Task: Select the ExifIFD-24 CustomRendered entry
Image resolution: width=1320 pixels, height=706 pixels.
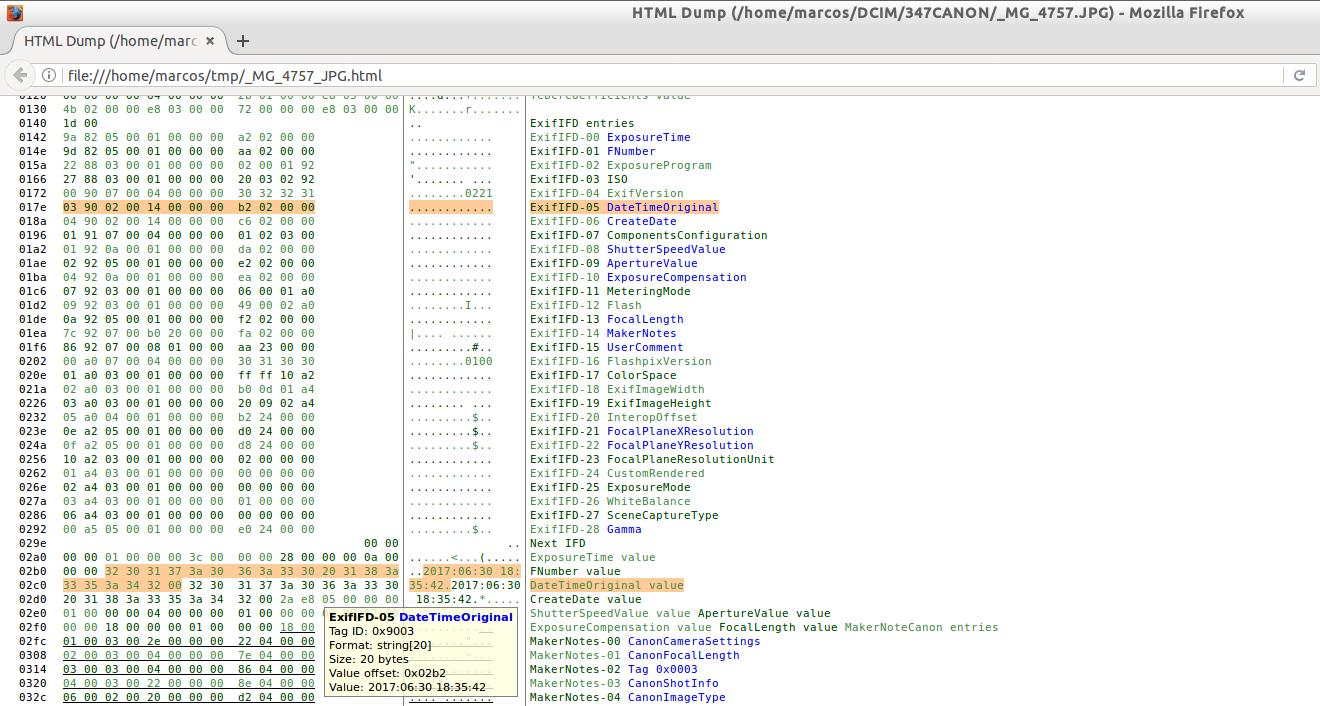Action: (x=617, y=474)
